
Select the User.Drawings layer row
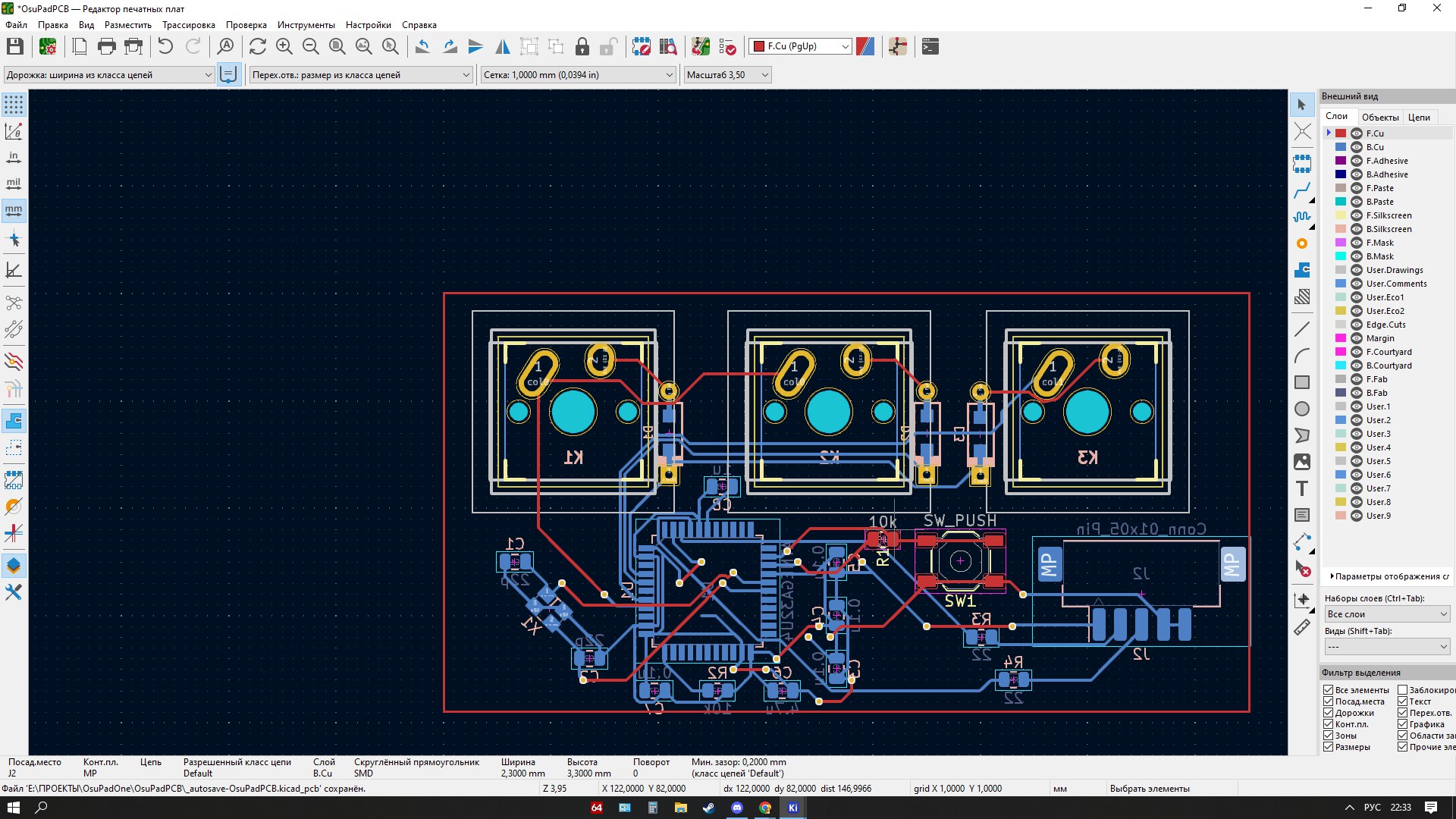pyautogui.click(x=1388, y=270)
